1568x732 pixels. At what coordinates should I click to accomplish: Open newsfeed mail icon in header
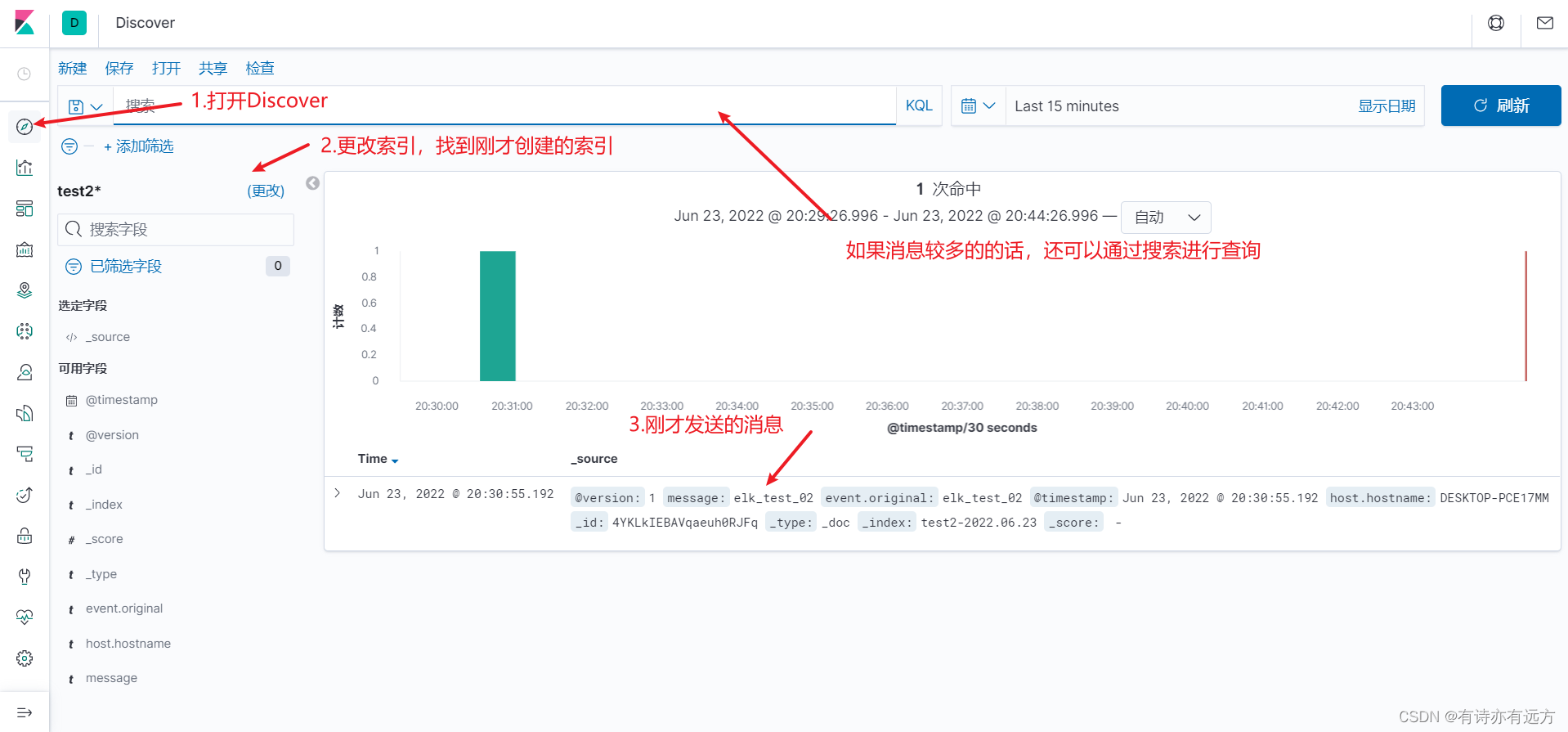(1545, 23)
